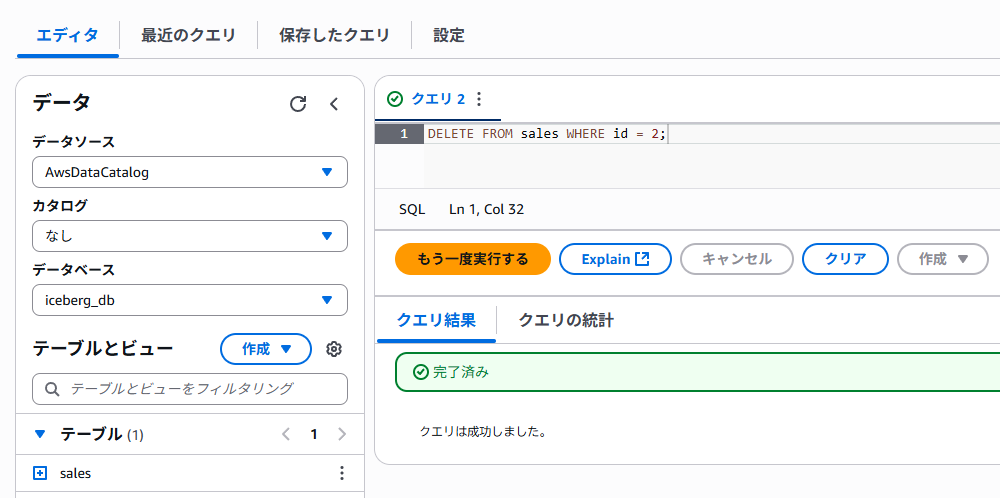Click the クリア button
This screenshot has height=498, width=1000.
pos(845,259)
